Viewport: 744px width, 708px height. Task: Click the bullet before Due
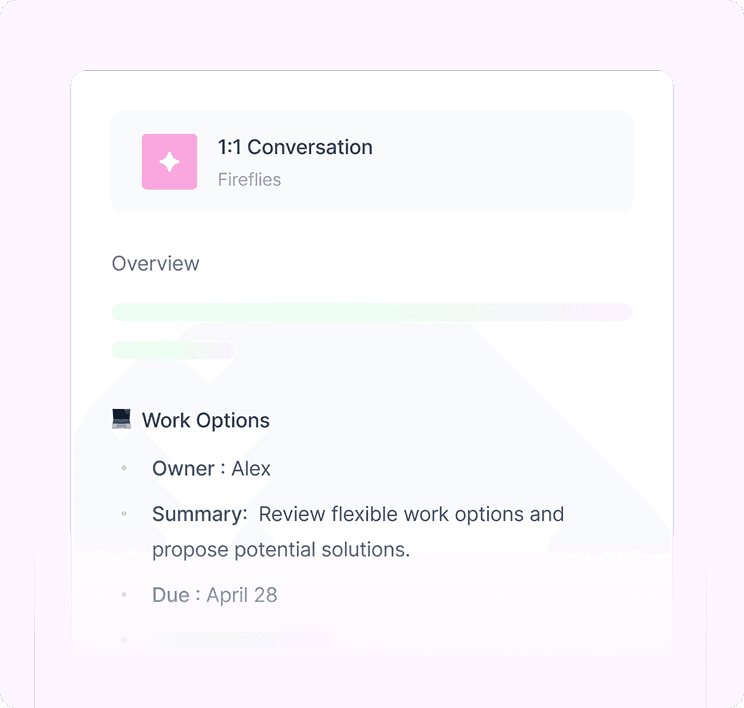[x=124, y=595]
